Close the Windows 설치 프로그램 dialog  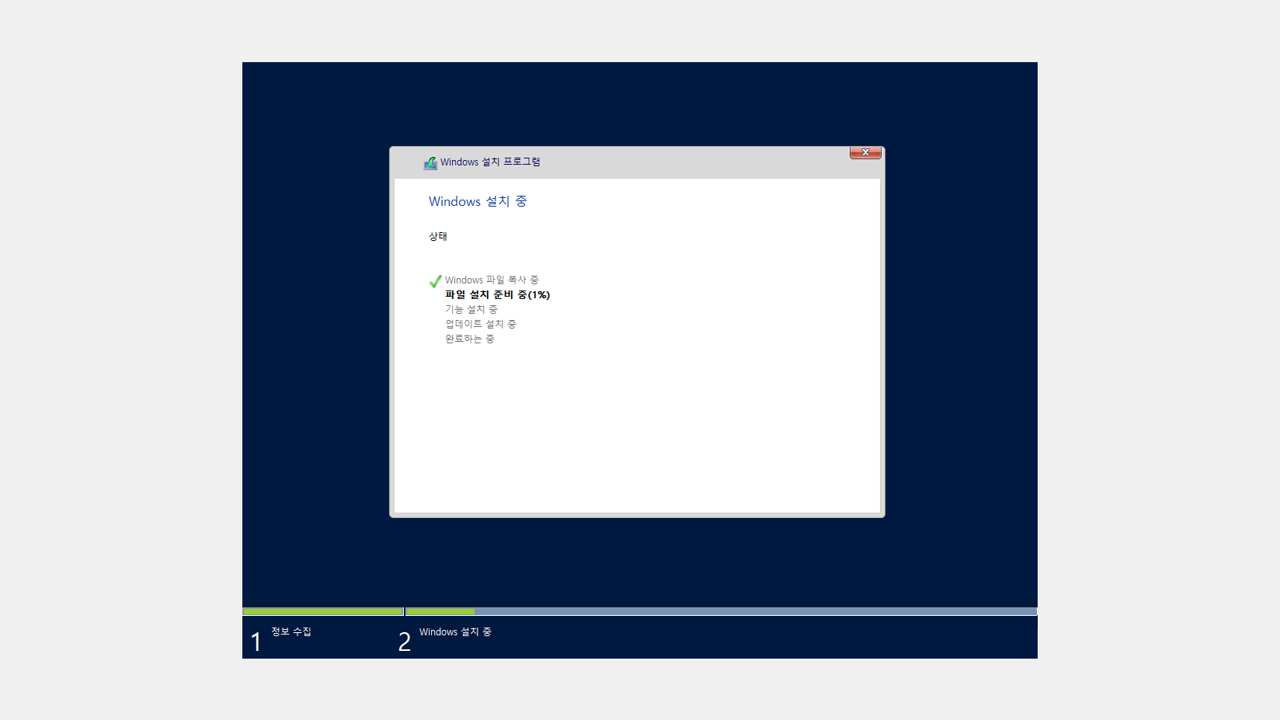[x=865, y=153]
